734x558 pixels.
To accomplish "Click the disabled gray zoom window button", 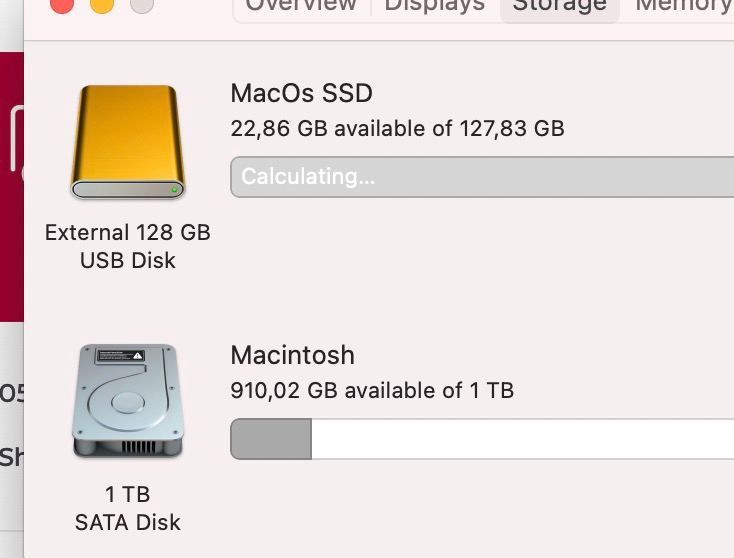I will coord(142,4).
